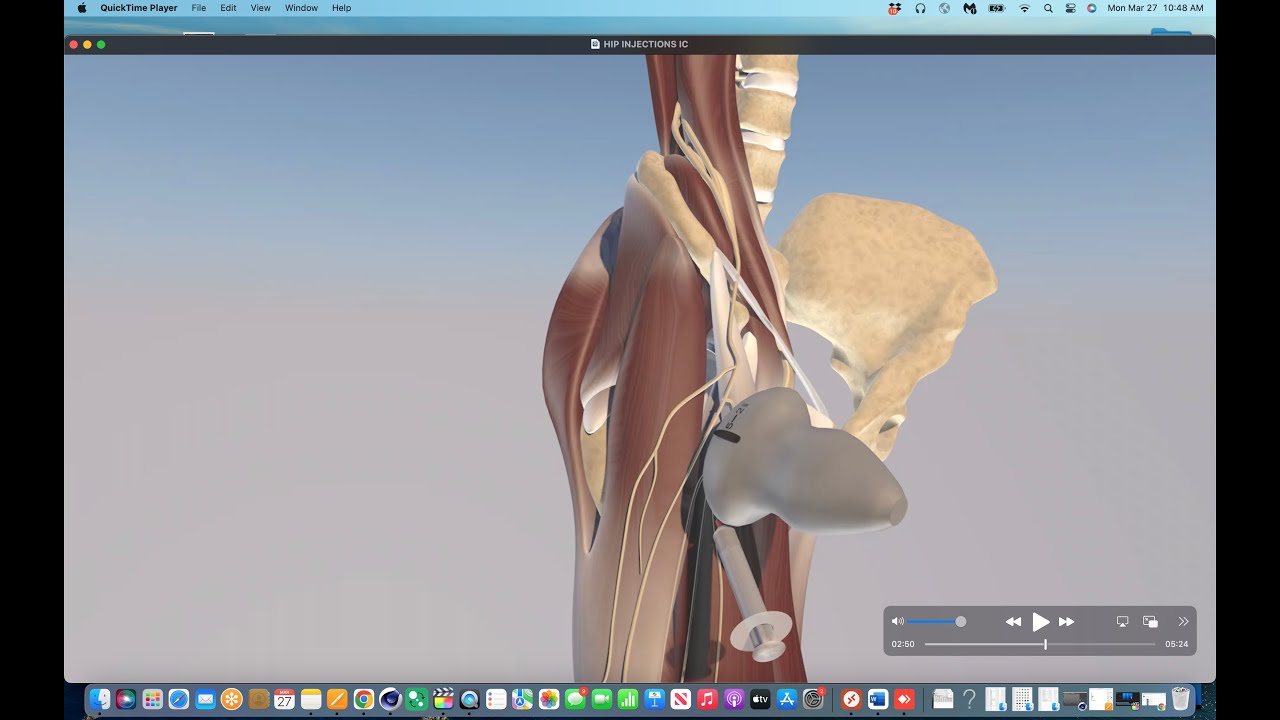The image size is (1280, 720).
Task: Fast forward the video playback
Action: click(x=1067, y=622)
